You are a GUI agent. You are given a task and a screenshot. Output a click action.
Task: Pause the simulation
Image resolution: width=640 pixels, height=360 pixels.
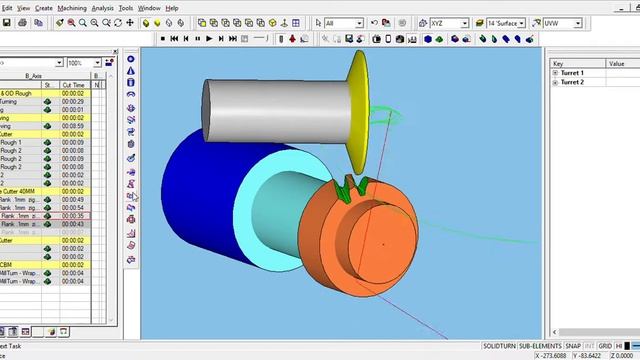[x=198, y=39]
